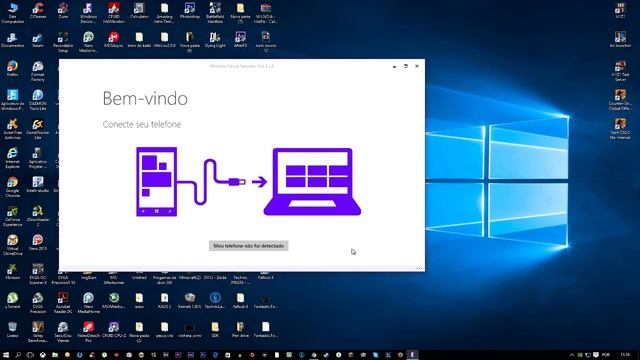Open the three-dots options menu in Recovery Tool
Image resolution: width=640 pixels, height=360 pixels.
point(419,268)
